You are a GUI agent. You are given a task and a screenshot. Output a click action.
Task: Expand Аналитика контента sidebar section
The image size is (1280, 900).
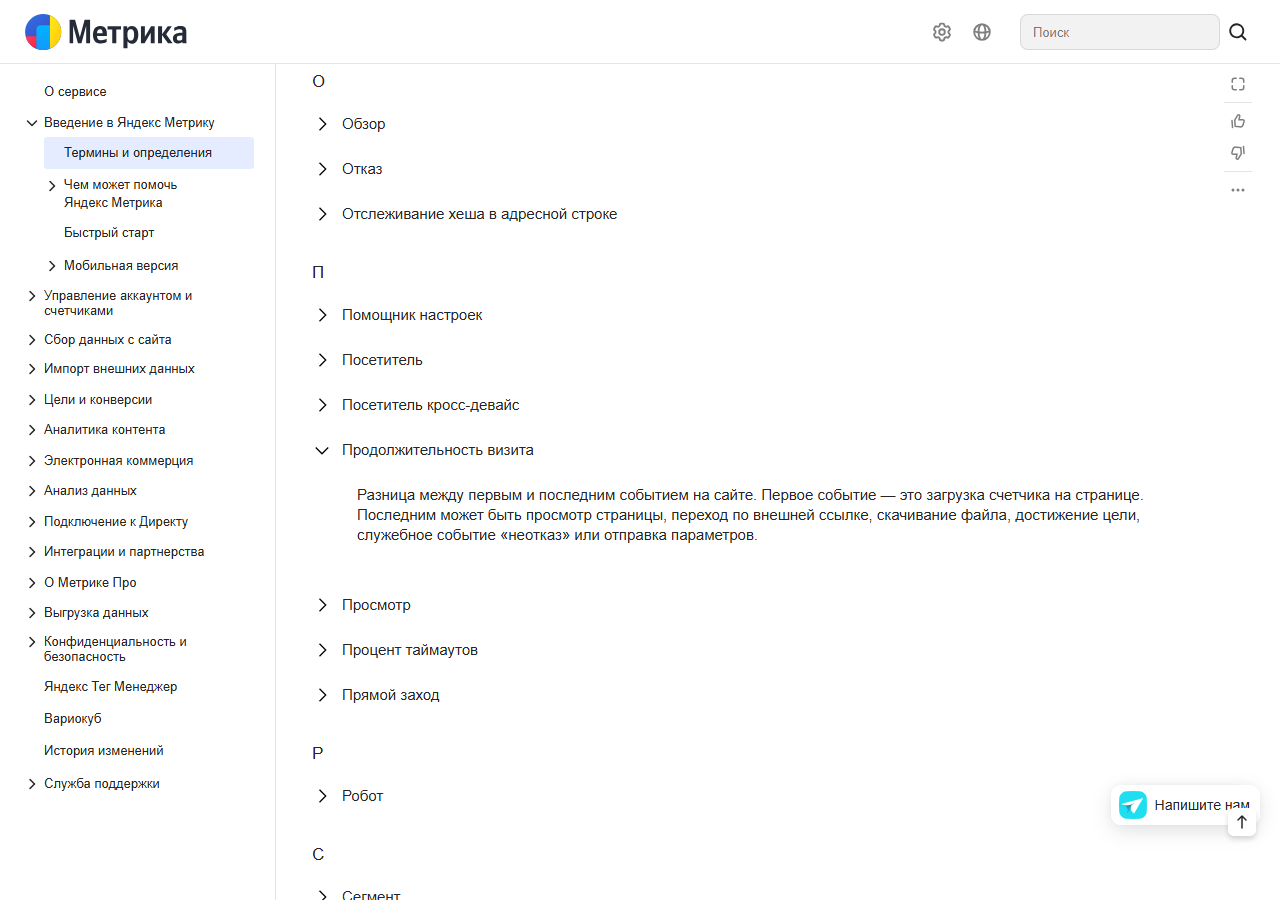point(32,430)
